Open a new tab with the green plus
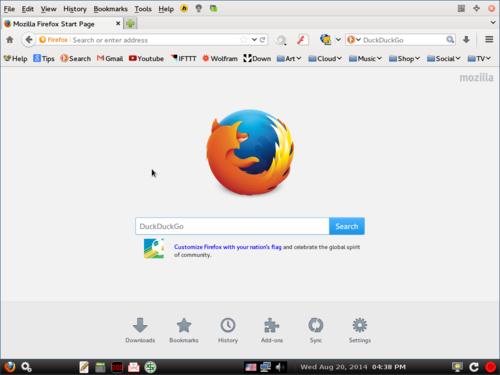 [x=130, y=24]
